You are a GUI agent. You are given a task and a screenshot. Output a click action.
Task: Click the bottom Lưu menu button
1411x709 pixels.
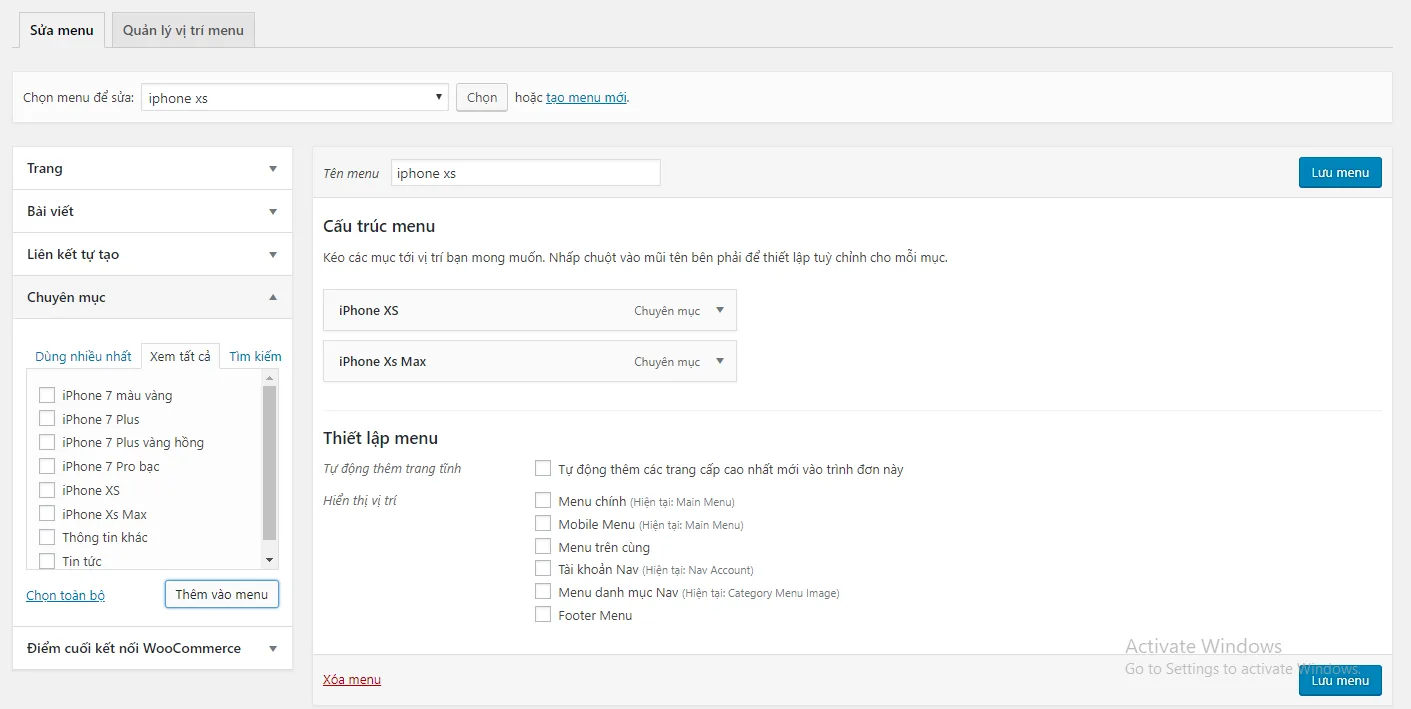(1340, 680)
